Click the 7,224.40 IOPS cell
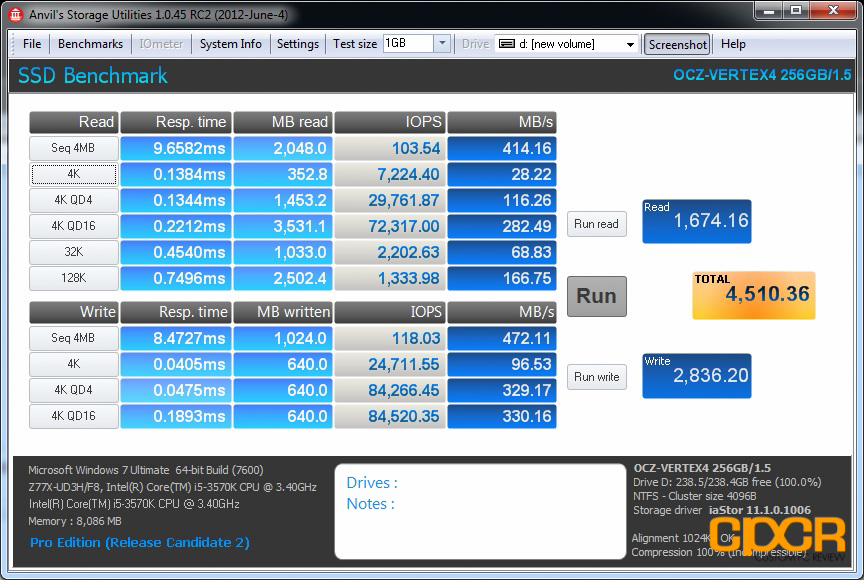 tap(390, 175)
